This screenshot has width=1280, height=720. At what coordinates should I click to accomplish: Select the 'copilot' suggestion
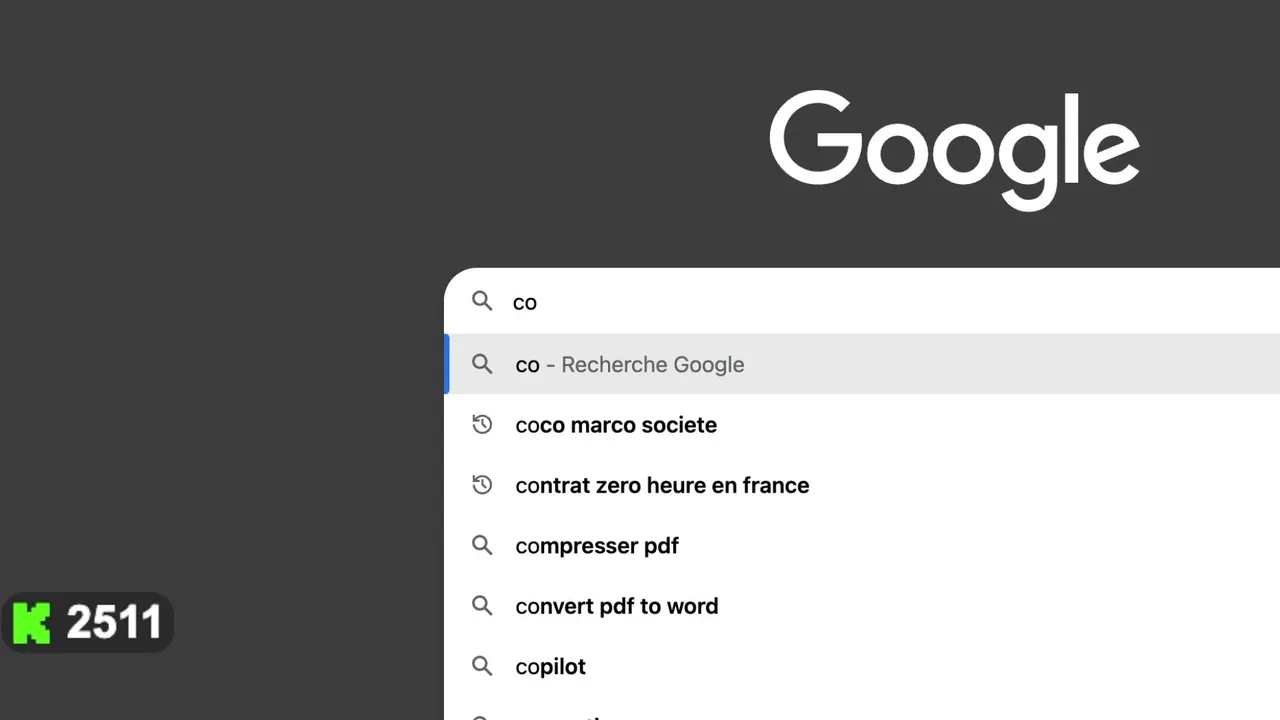tap(551, 666)
